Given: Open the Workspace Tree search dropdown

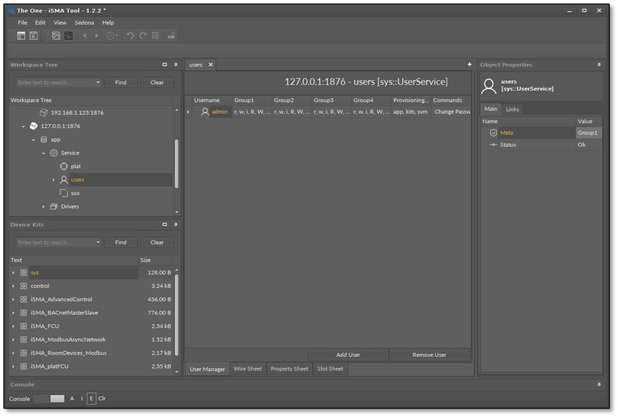Looking at the screenshot, I should pos(98,82).
